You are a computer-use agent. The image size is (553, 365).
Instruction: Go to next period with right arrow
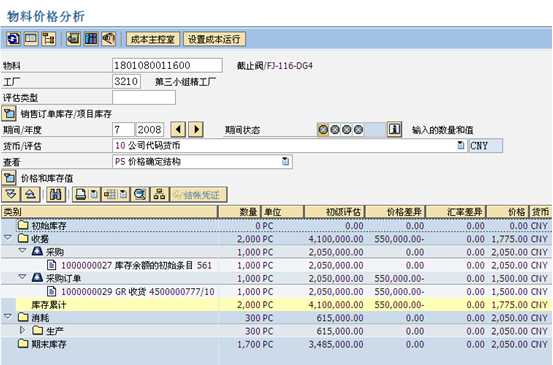pyautogui.click(x=196, y=129)
